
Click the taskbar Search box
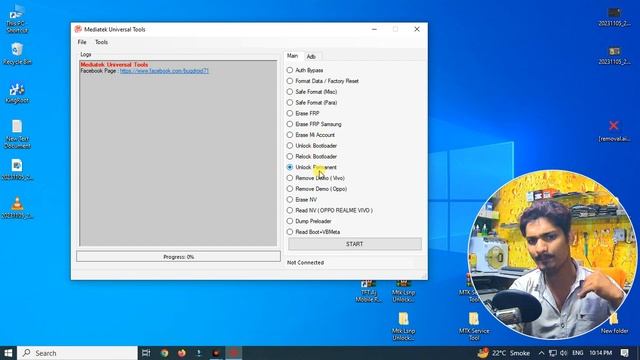78,353
